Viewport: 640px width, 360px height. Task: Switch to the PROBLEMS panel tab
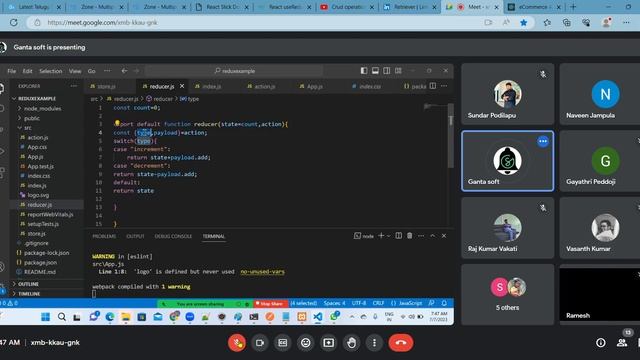tap(104, 236)
